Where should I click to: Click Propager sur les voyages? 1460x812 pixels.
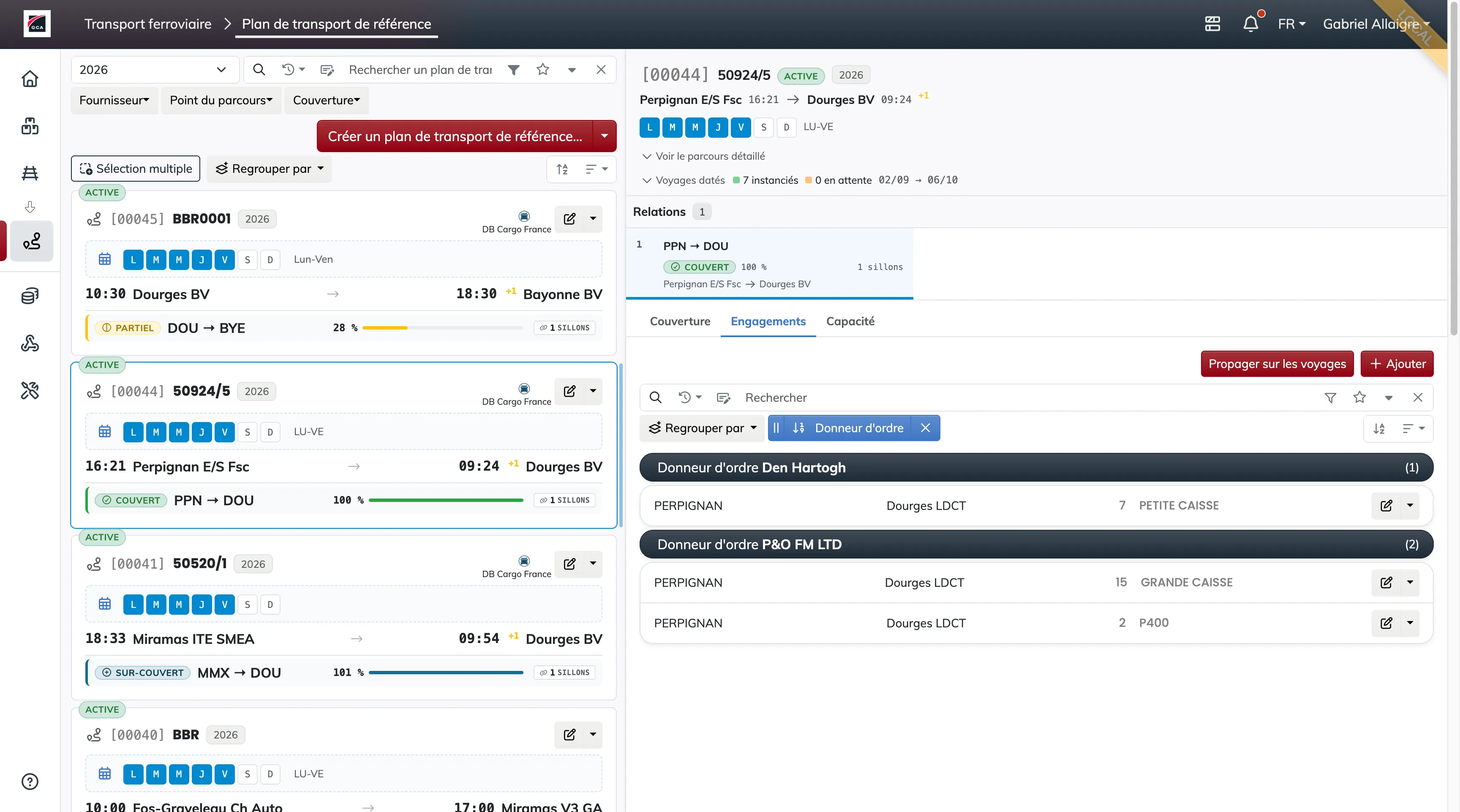coord(1277,364)
